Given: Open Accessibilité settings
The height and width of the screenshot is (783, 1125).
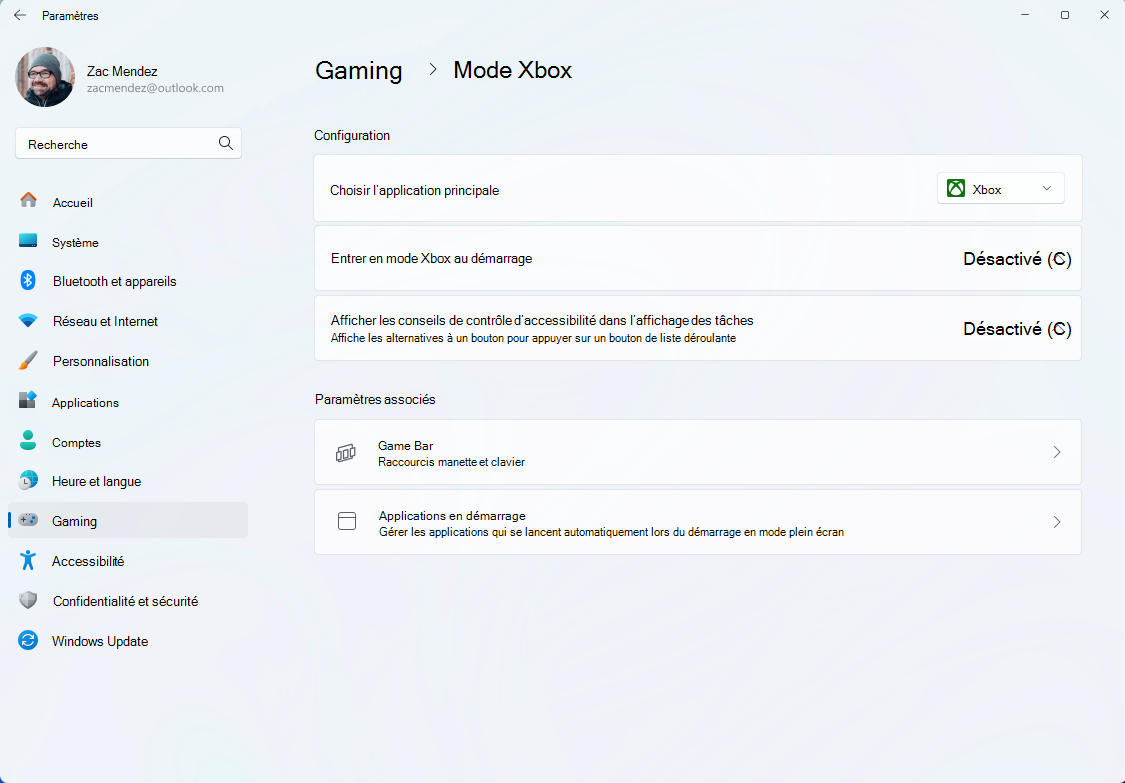Looking at the screenshot, I should [x=128, y=561].
